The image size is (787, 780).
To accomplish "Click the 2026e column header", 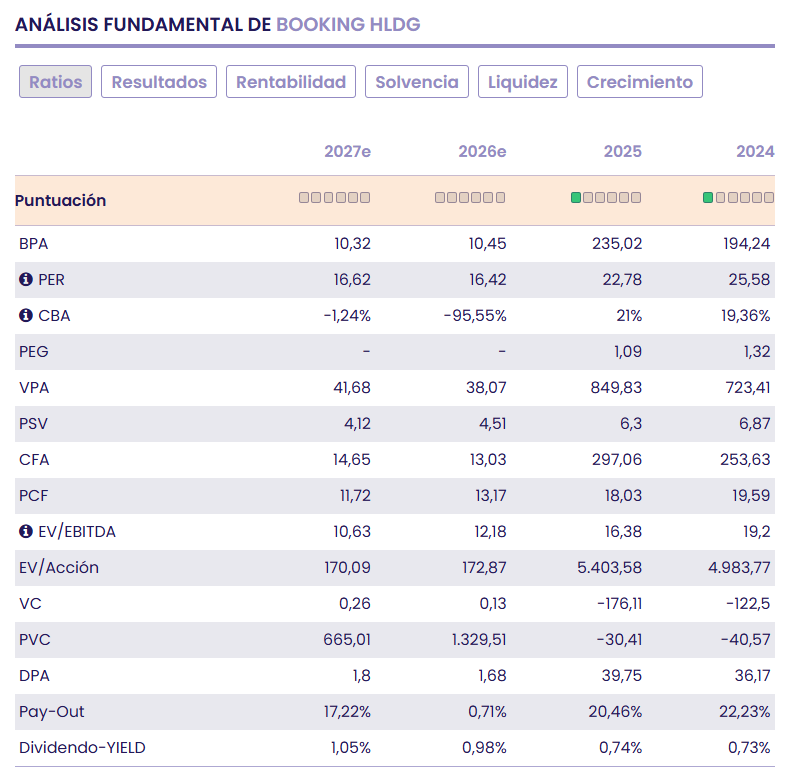I will click(x=482, y=151).
